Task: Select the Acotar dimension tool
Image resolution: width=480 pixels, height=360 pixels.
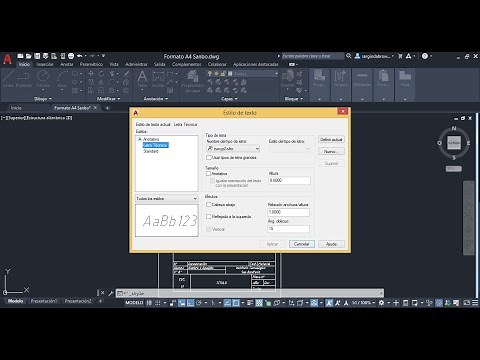Action: coord(158,79)
